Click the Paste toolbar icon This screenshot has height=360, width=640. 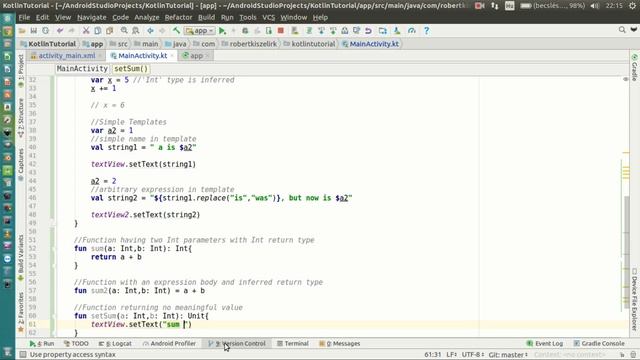coord(109,31)
